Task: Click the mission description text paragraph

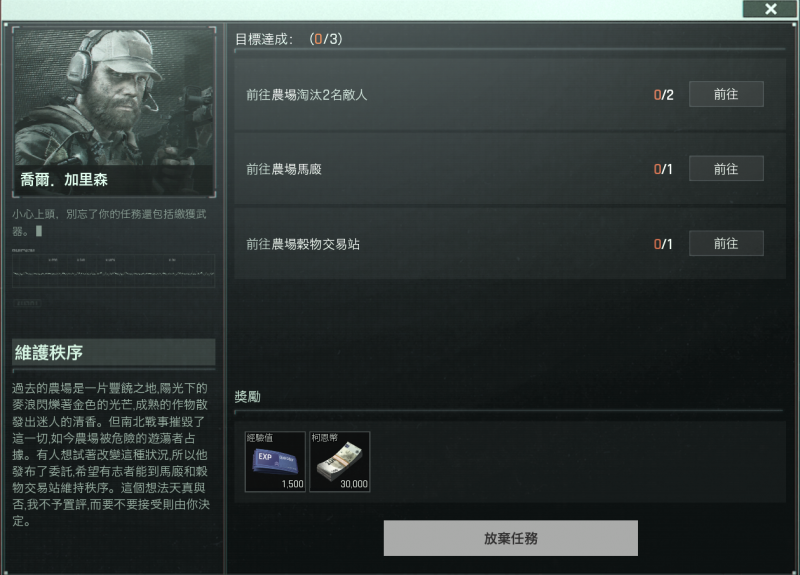Action: click(x=111, y=454)
